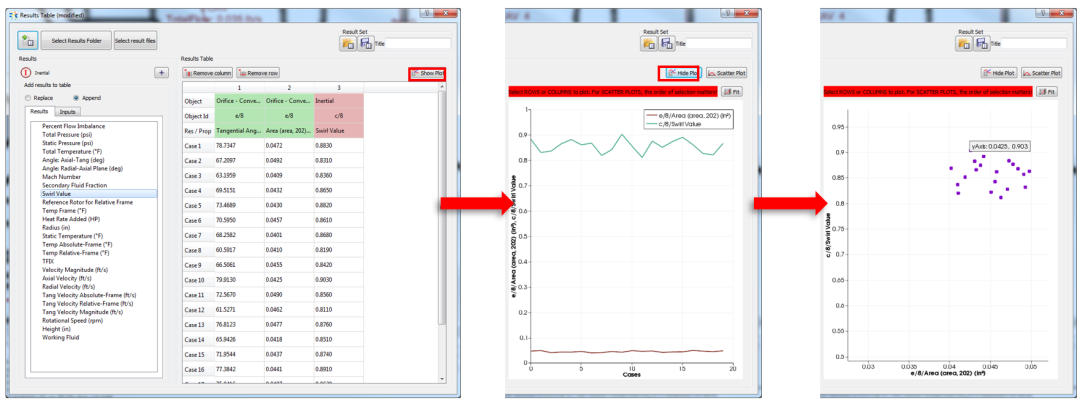1080x403 pixels.
Task: Select the Case 10 row header
Action: (x=198, y=280)
